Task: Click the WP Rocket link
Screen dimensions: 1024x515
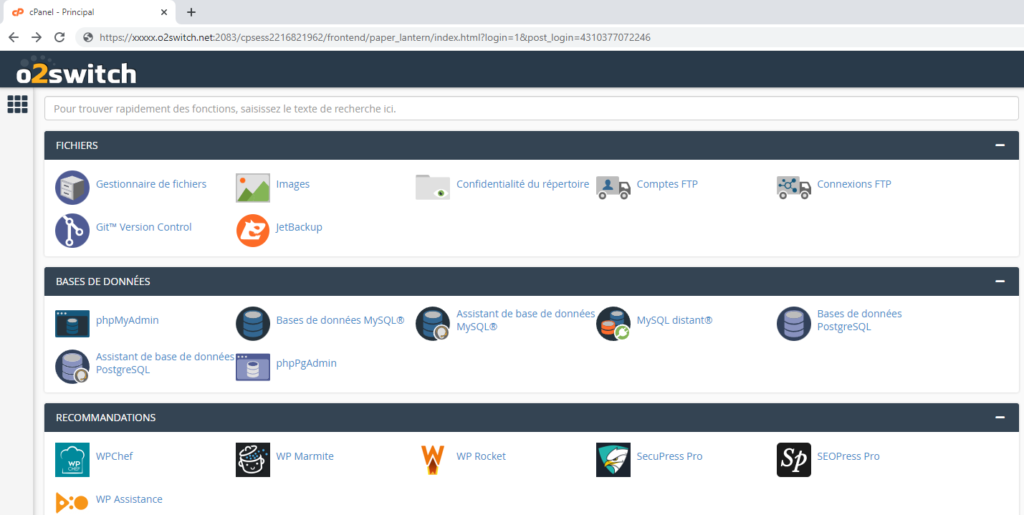Action: click(481, 456)
